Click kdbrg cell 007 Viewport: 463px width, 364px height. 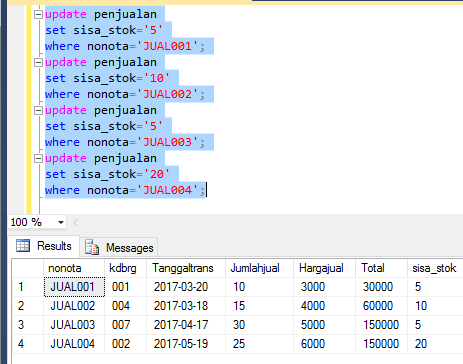tap(126, 325)
